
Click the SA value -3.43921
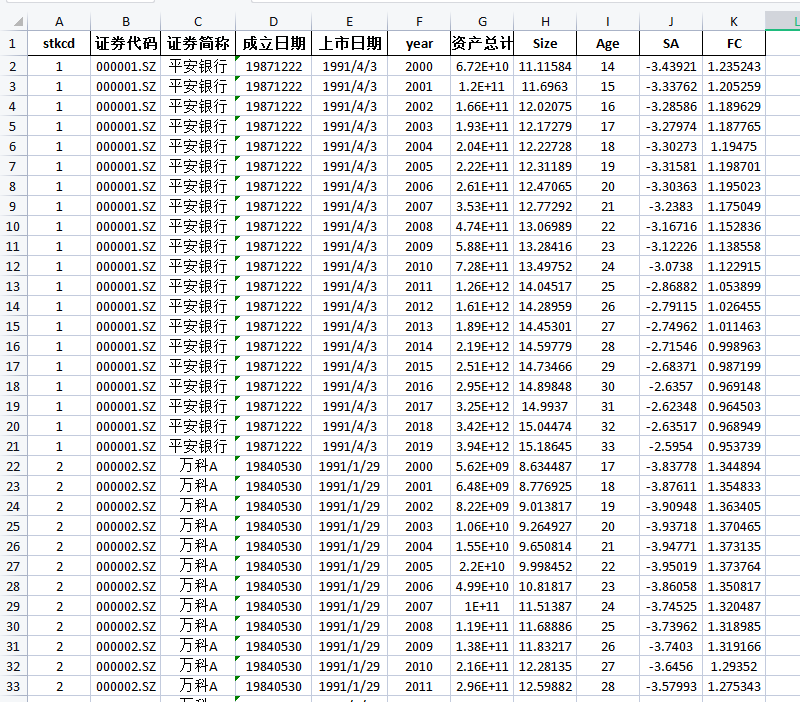pyautogui.click(x=670, y=66)
